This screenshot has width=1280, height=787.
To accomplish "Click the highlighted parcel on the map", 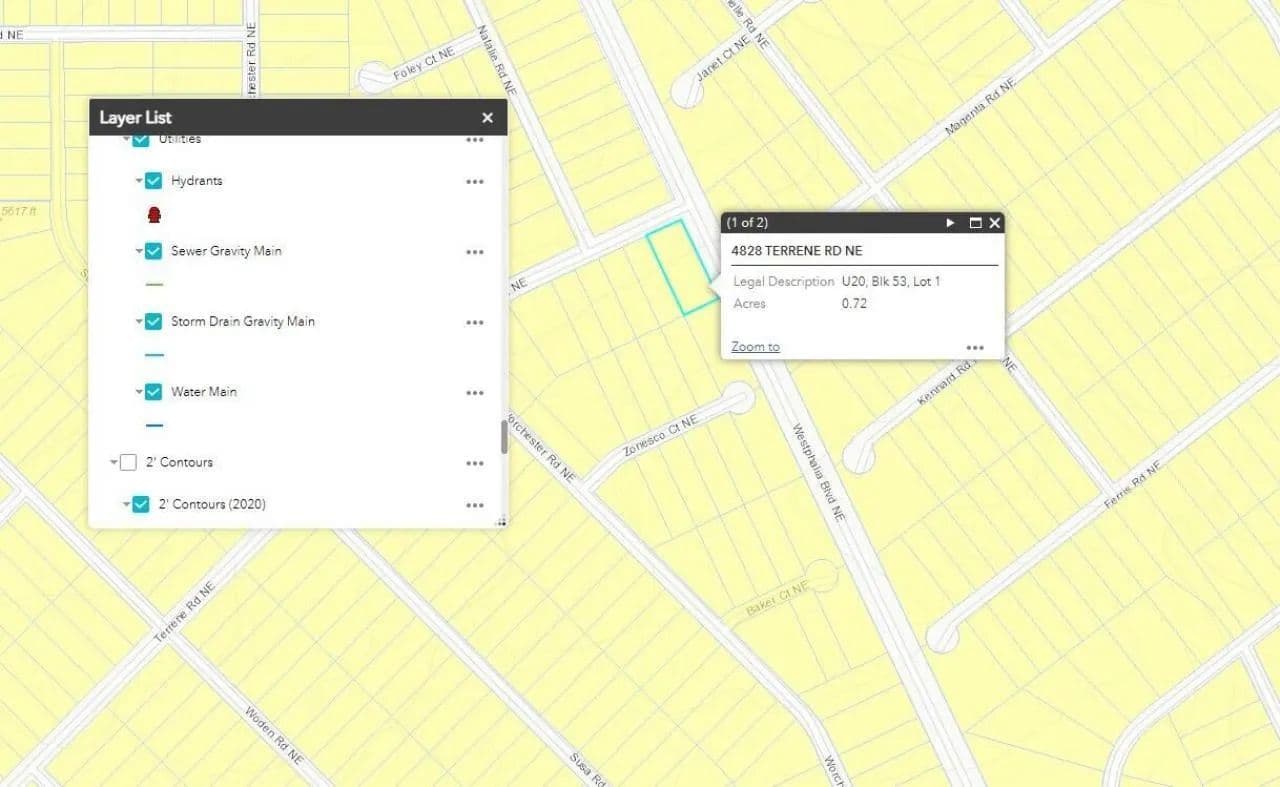I will tap(678, 266).
